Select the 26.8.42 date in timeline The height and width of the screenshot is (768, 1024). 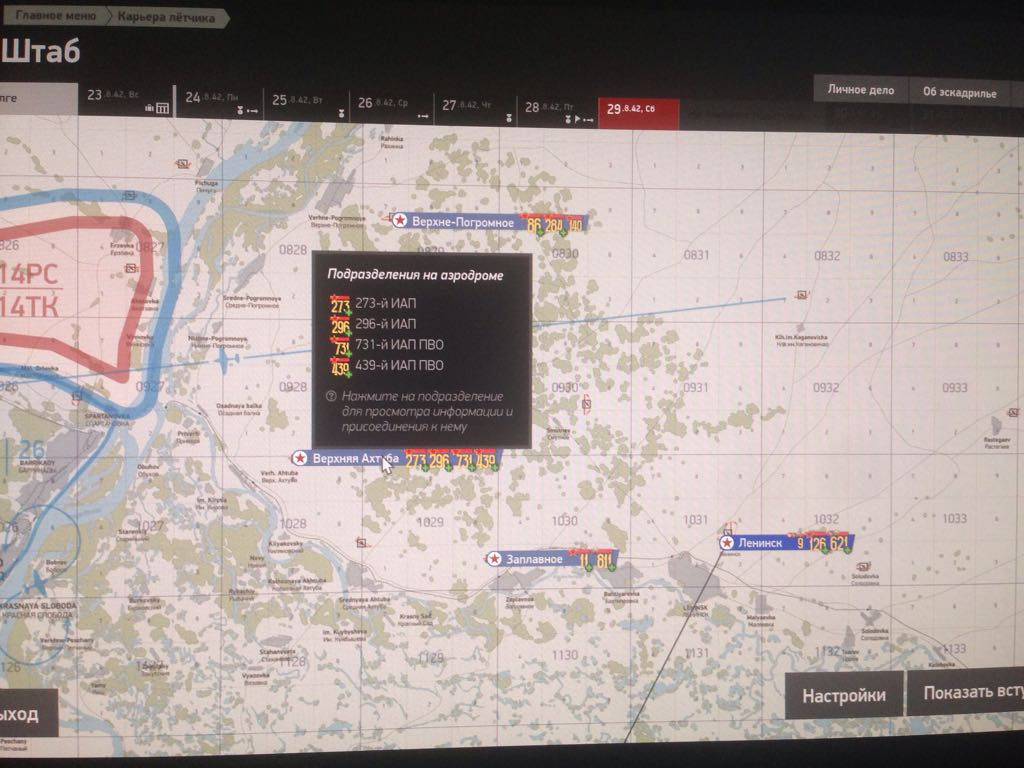click(x=392, y=106)
